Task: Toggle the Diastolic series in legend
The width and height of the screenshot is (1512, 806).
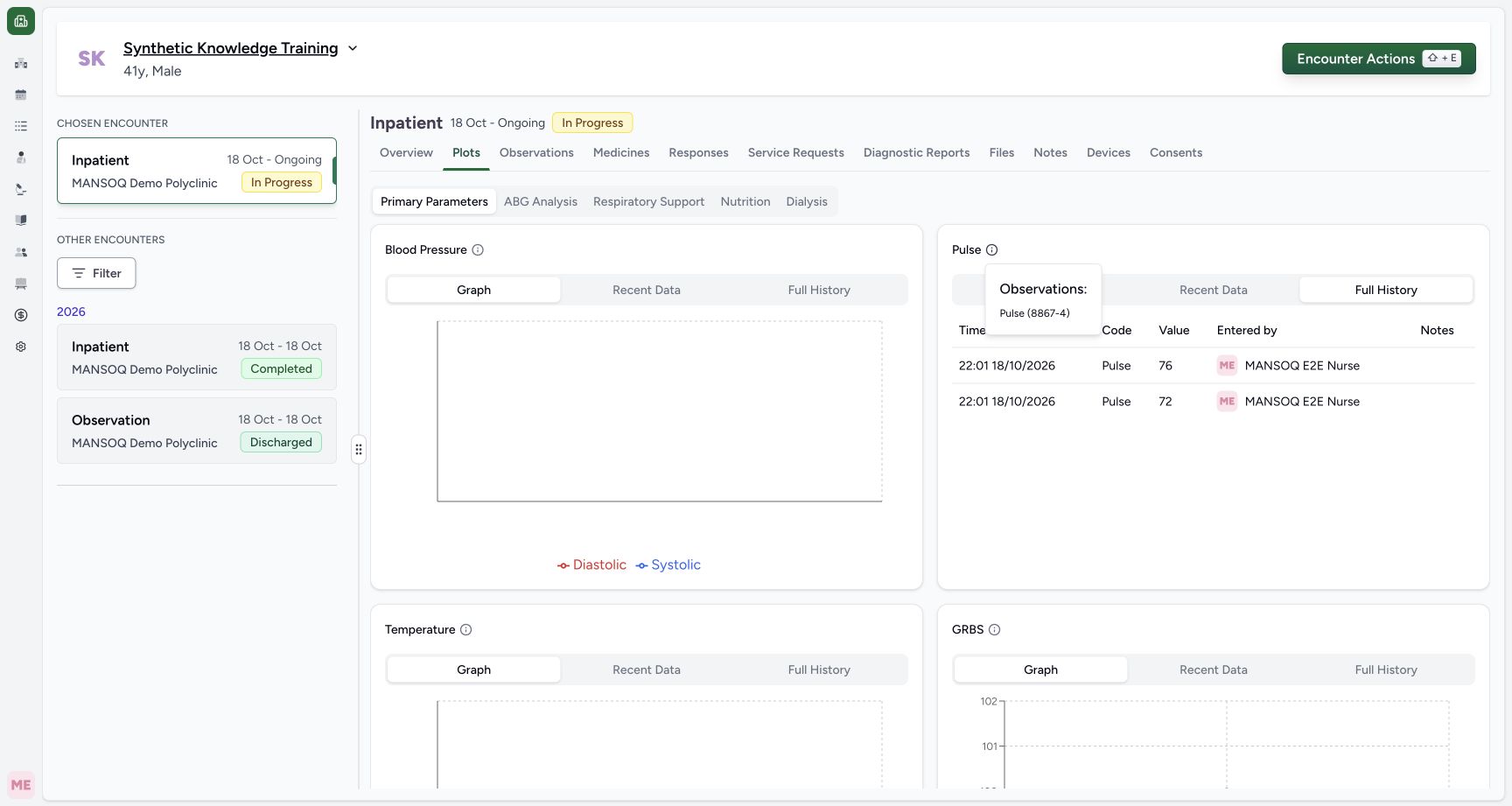Action: (591, 564)
